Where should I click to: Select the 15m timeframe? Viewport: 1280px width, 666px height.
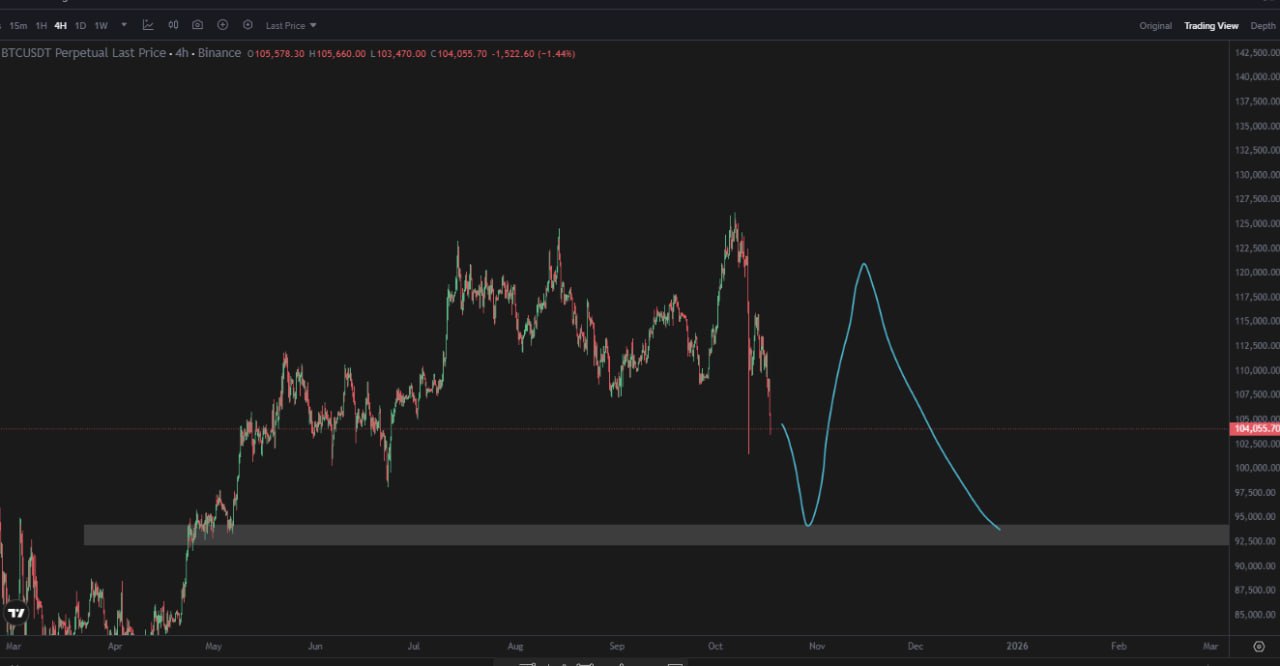tap(18, 25)
